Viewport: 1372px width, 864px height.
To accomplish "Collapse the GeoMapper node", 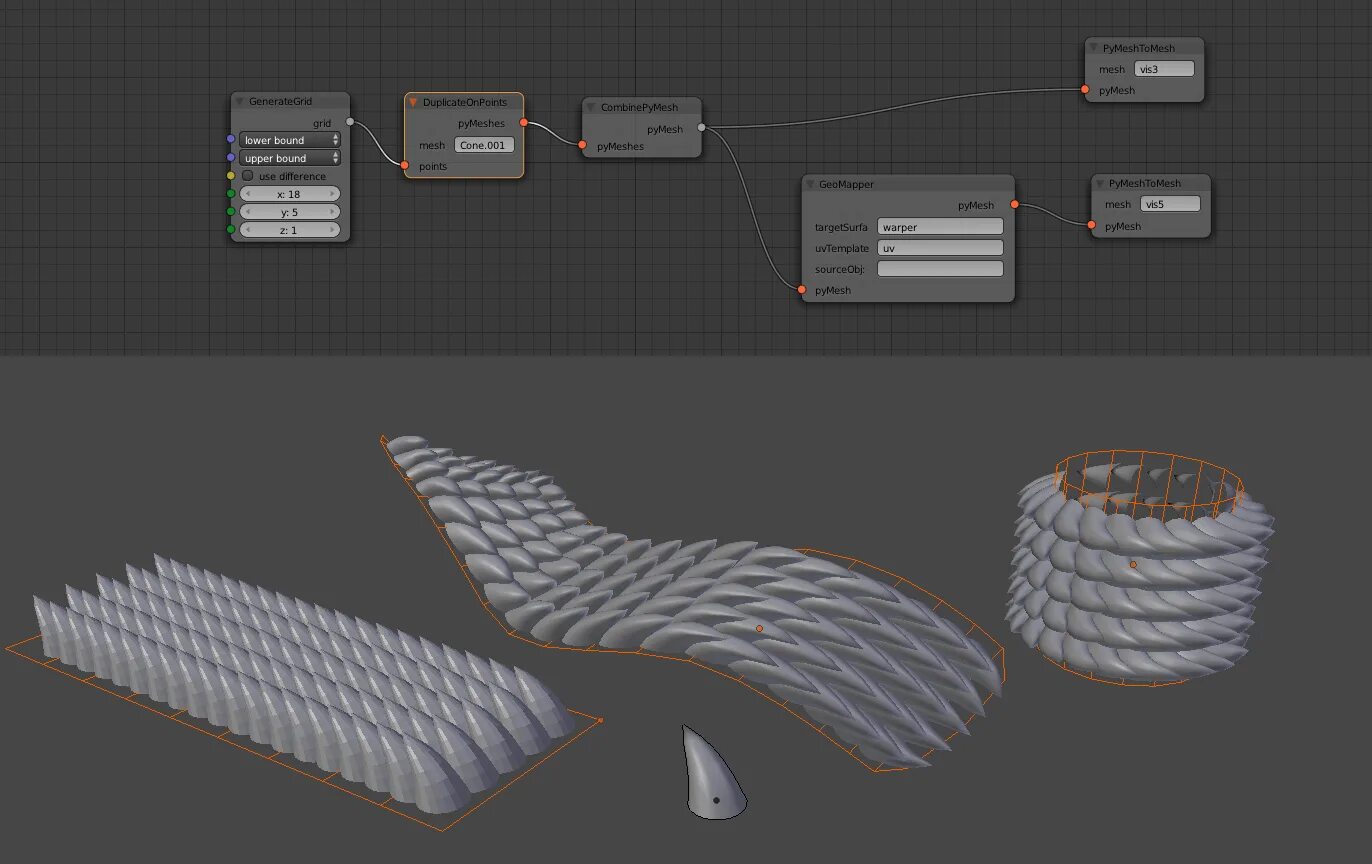I will [810, 184].
